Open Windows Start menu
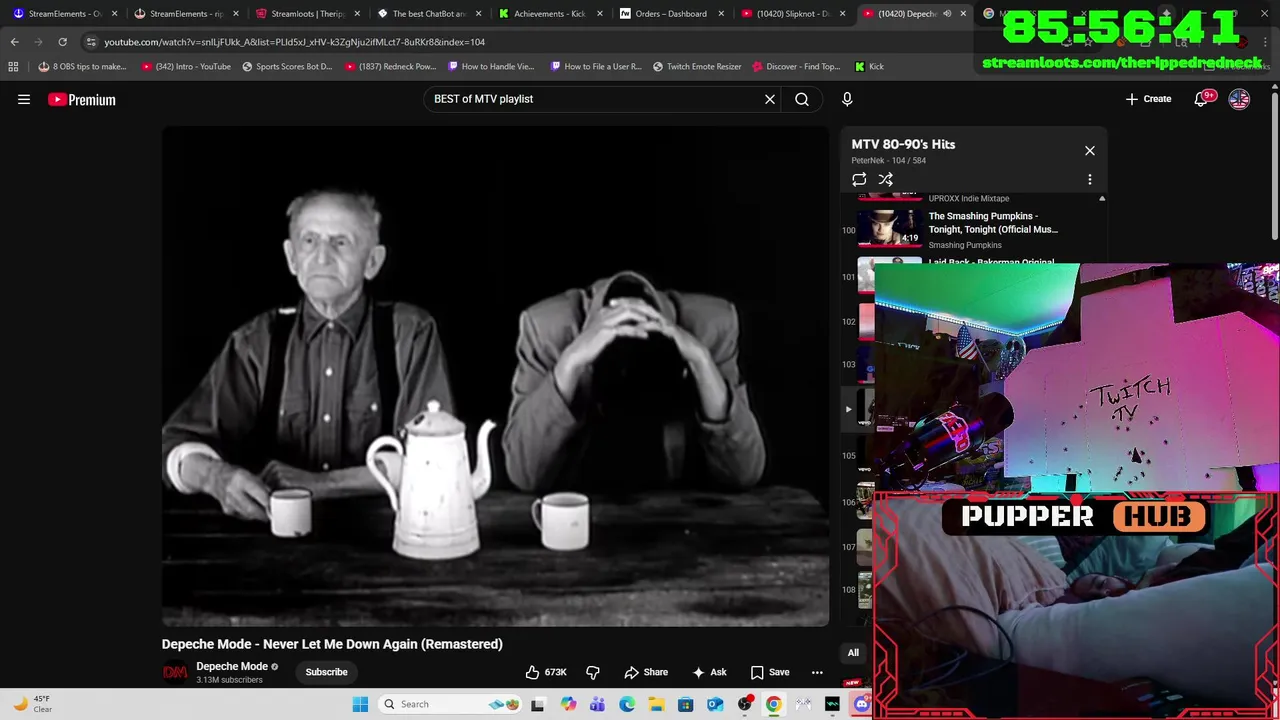Image resolution: width=1280 pixels, height=720 pixels. [x=360, y=704]
